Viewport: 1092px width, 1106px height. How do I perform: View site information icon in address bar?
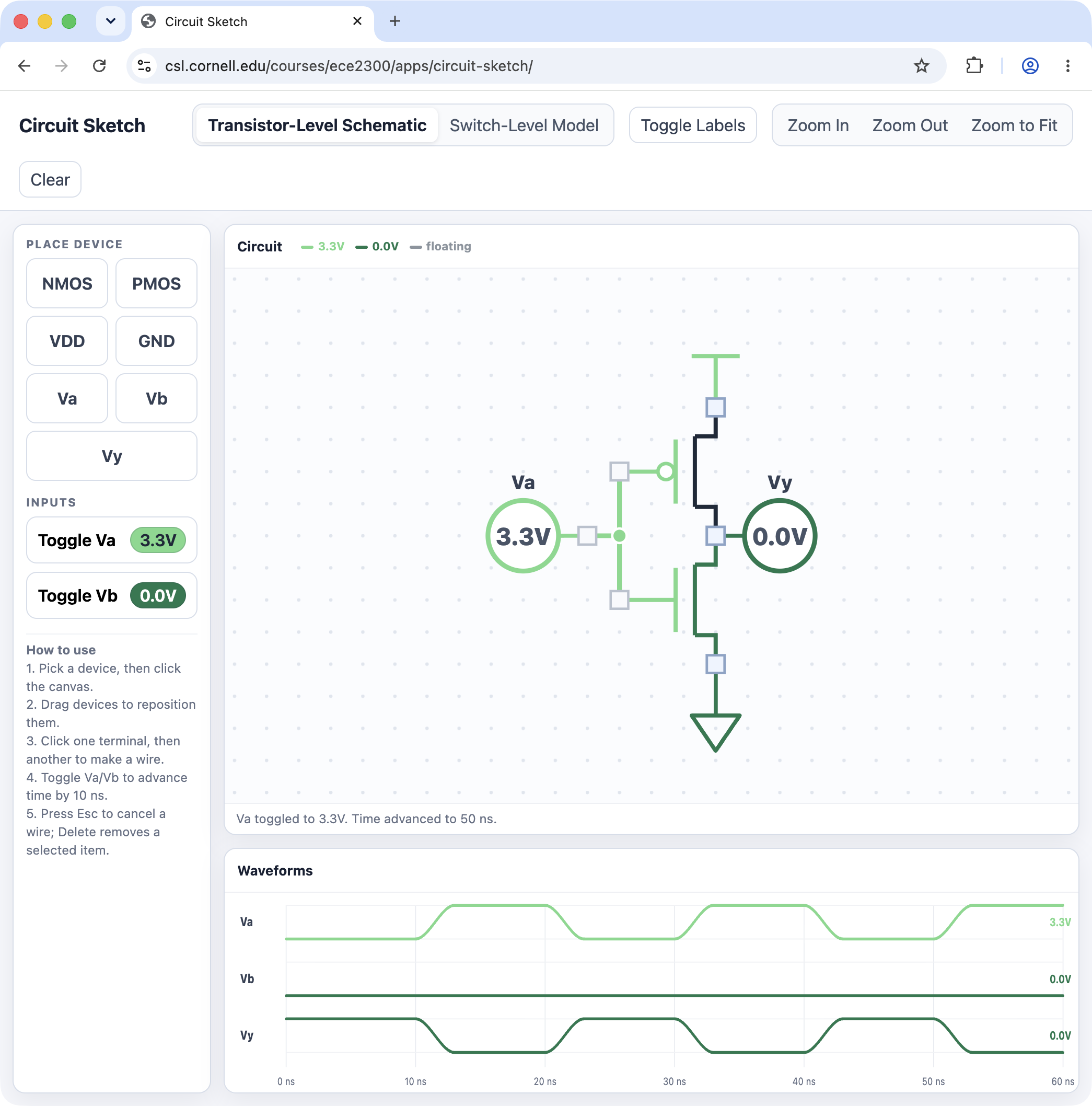pyautogui.click(x=144, y=66)
